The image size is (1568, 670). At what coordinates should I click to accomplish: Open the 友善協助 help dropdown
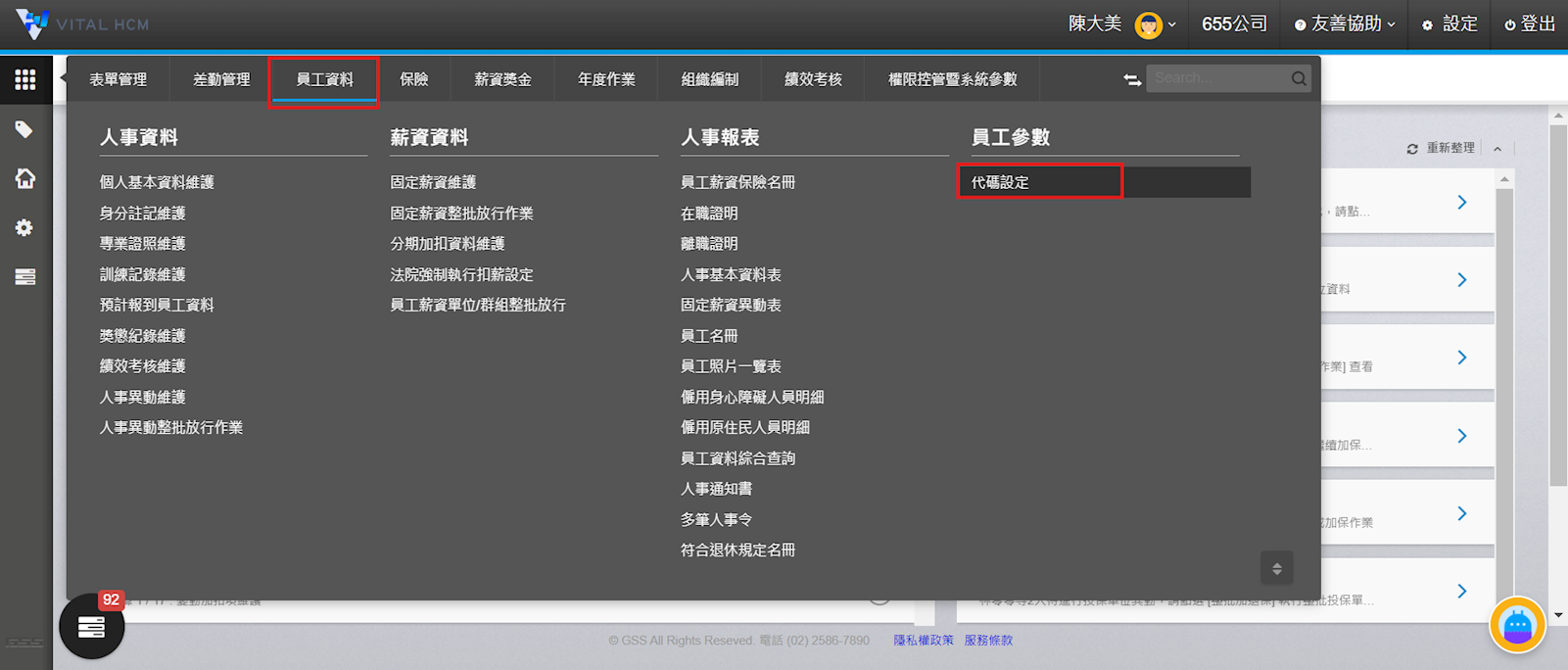(x=1345, y=24)
